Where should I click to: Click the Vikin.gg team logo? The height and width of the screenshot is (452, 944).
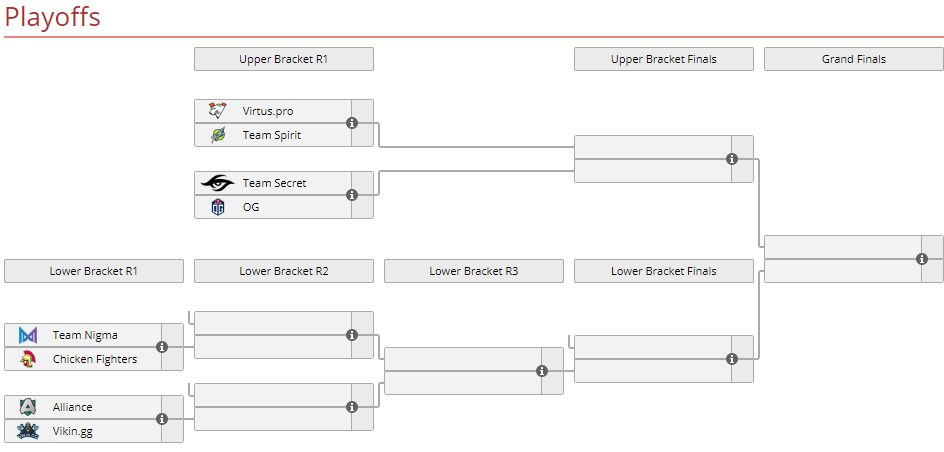[28, 431]
